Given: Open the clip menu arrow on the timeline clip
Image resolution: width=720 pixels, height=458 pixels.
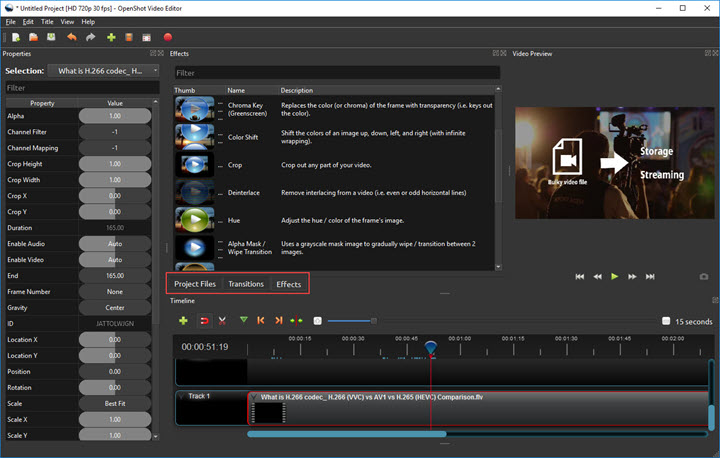Looking at the screenshot, I should 254,397.
